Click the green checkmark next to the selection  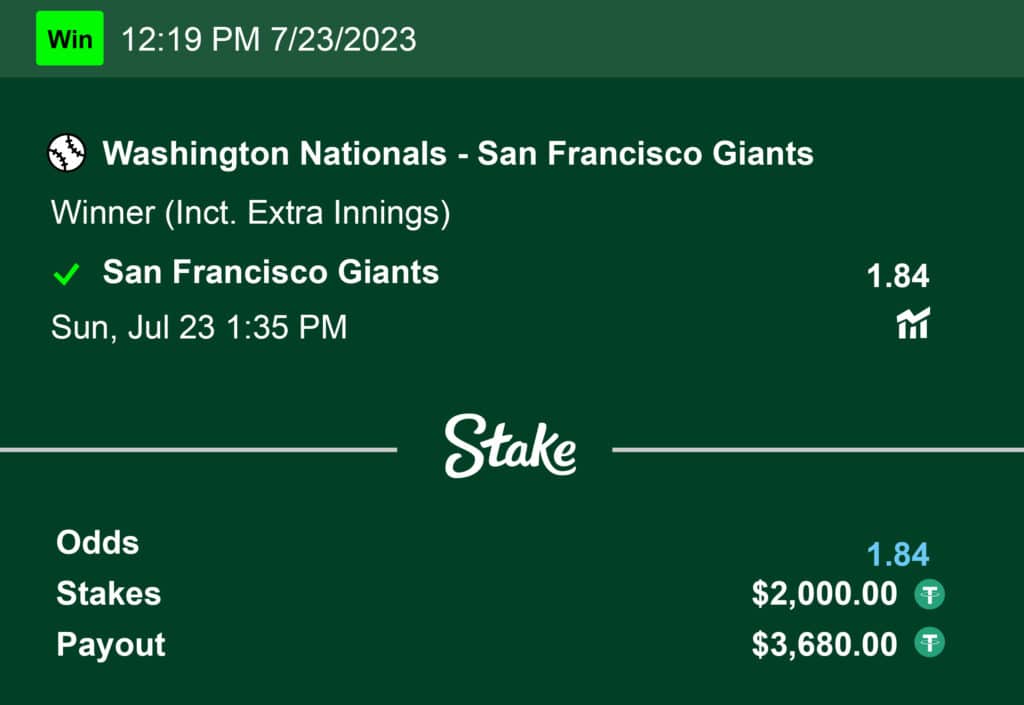point(67,274)
